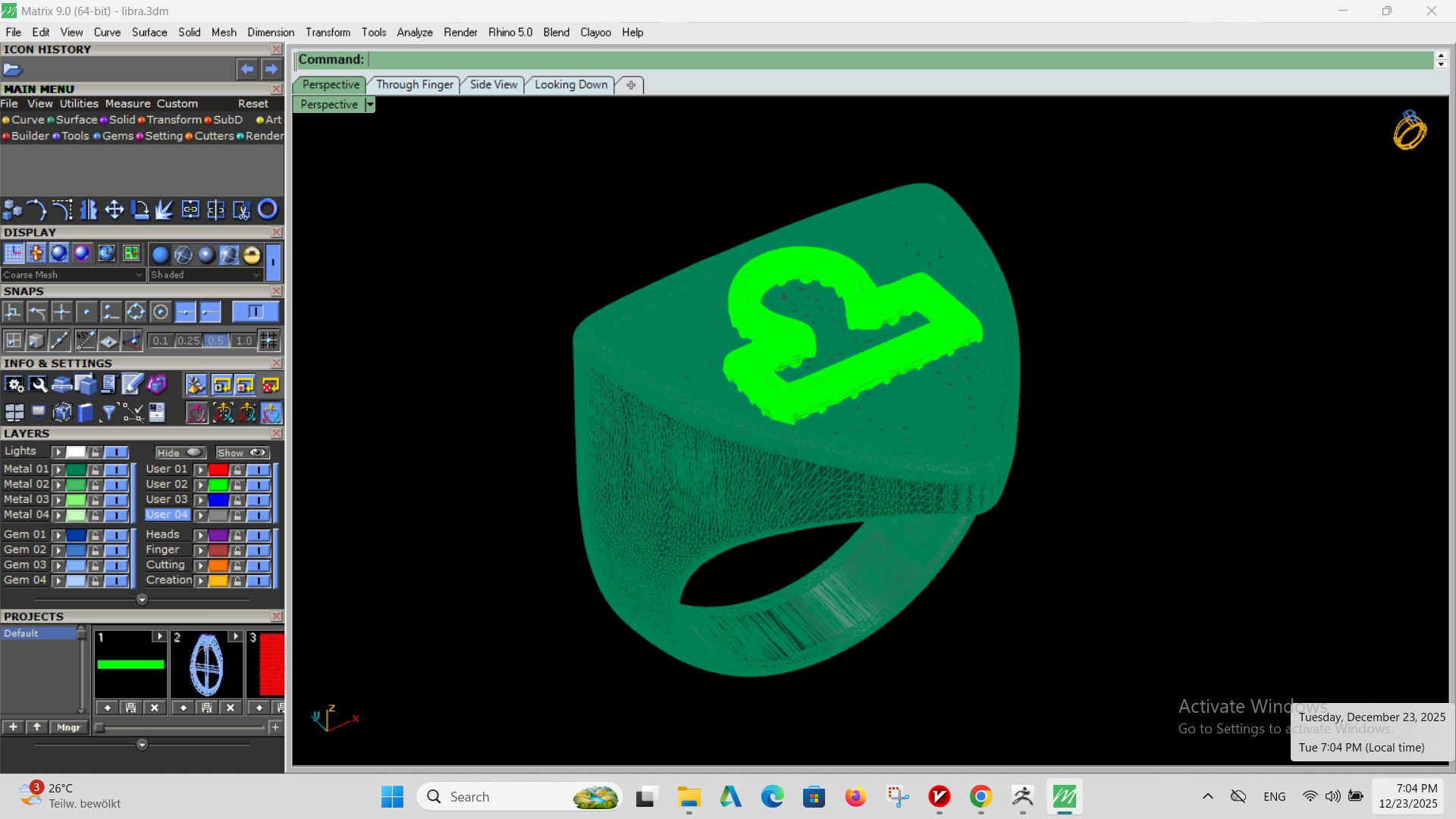This screenshot has width=1456, height=819.
Task: Open the Transform menu
Action: [x=328, y=33]
